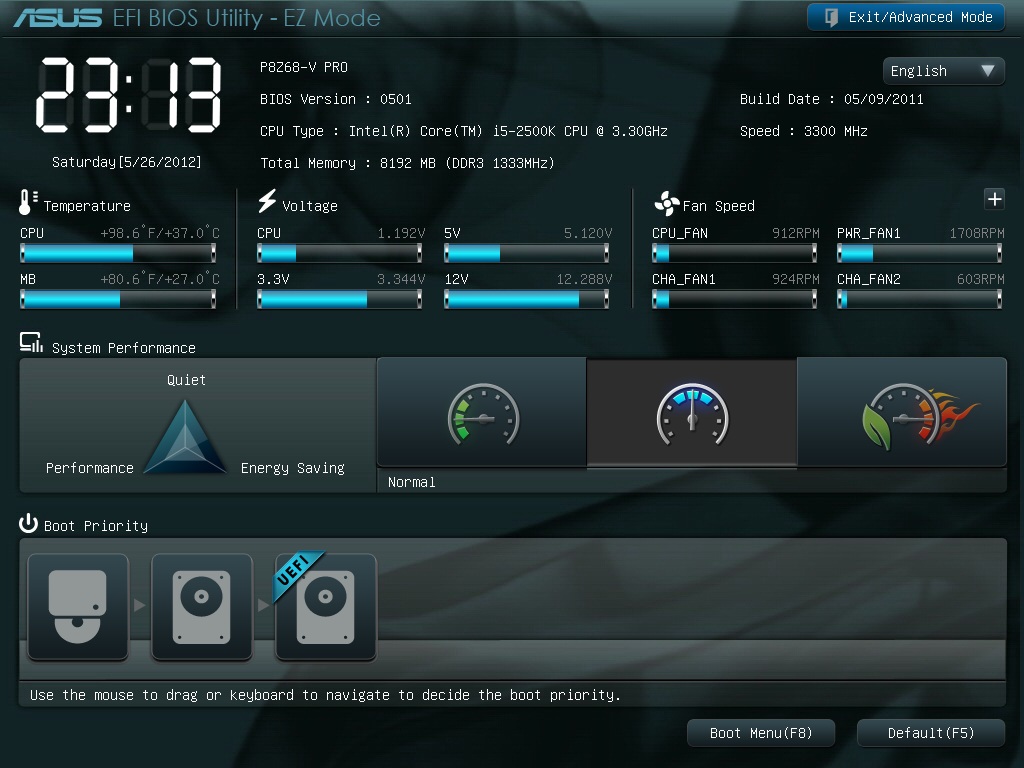Open Exit/Advanced Mode menu
The width and height of the screenshot is (1024, 768).
click(905, 17)
